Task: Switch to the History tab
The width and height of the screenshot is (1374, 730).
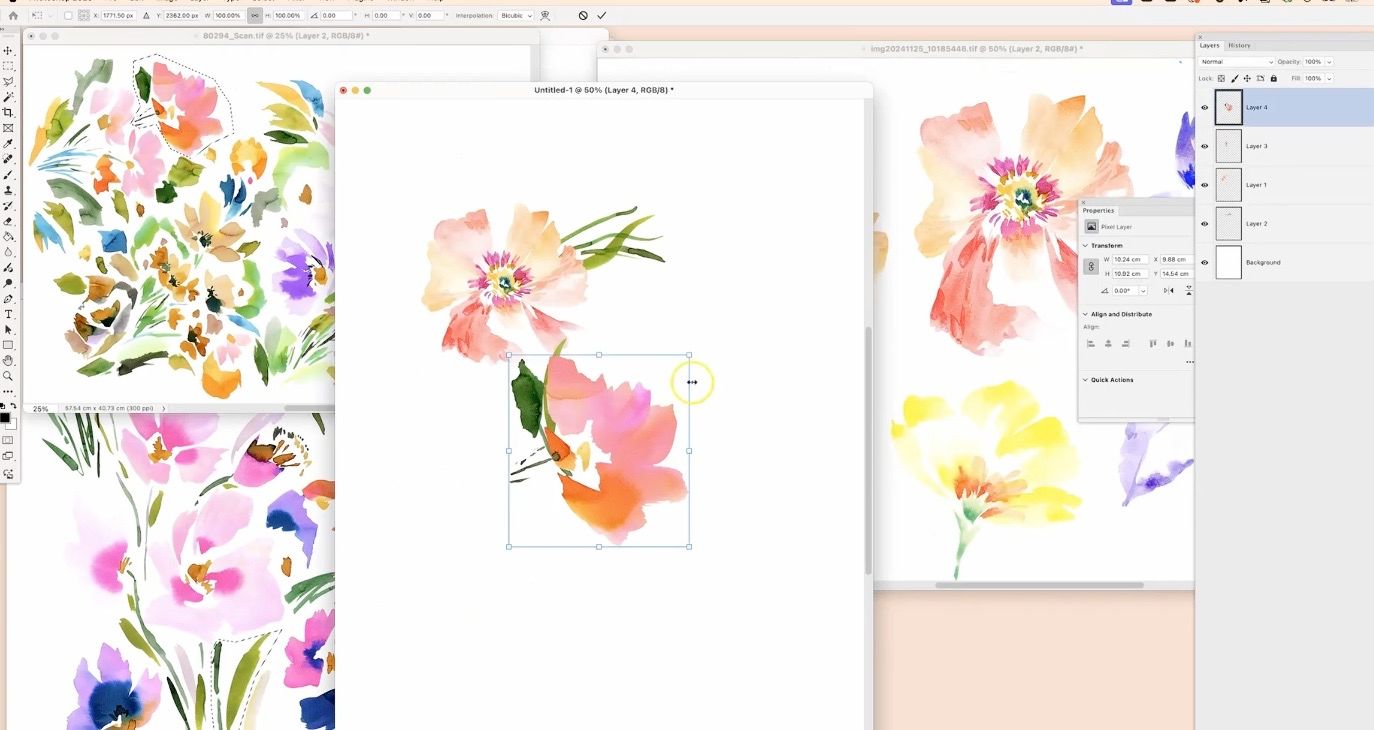Action: click(x=1239, y=45)
